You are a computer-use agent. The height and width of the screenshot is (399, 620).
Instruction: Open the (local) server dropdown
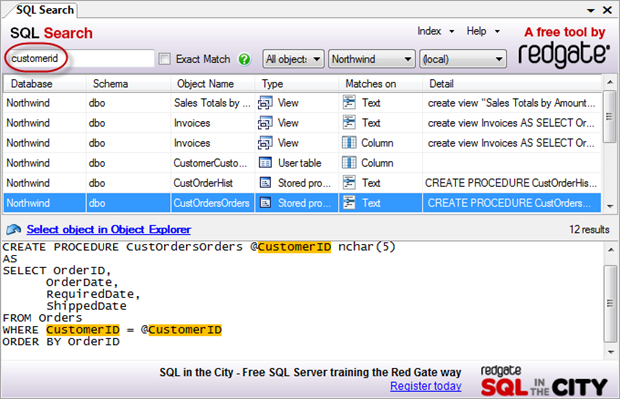click(463, 59)
